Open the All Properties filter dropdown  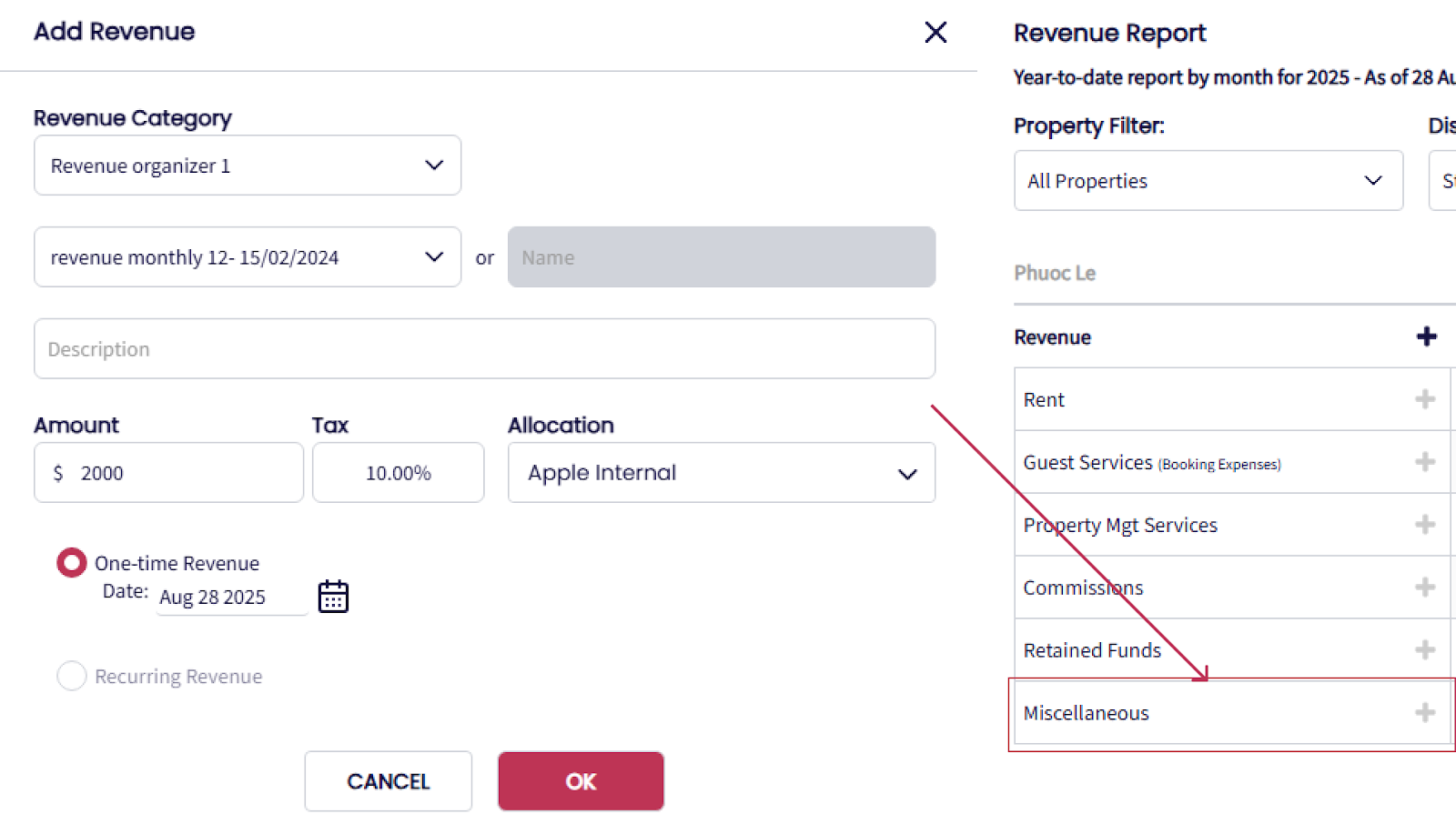click(1208, 181)
